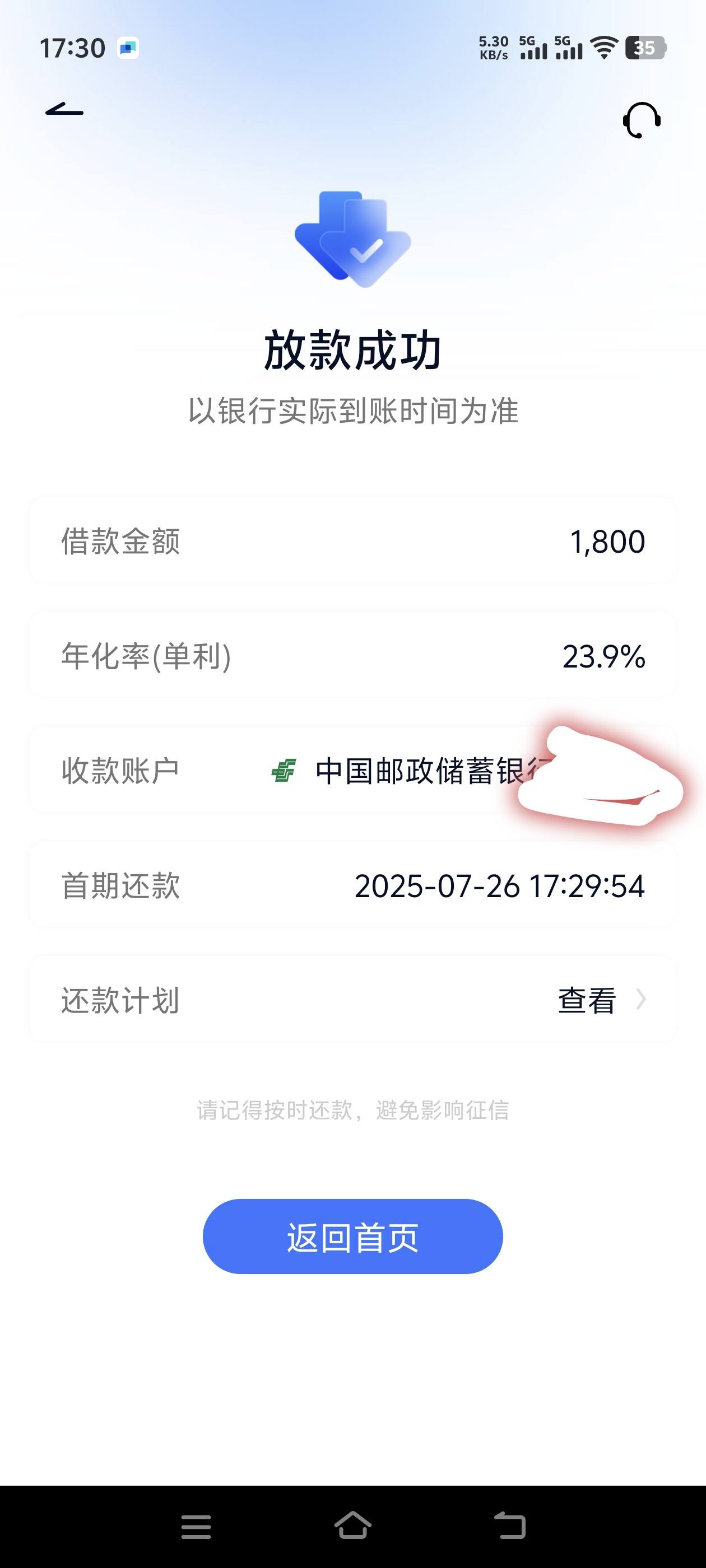The height and width of the screenshot is (1568, 706).
Task: Tap the Android back navigation icon
Action: 510,1526
